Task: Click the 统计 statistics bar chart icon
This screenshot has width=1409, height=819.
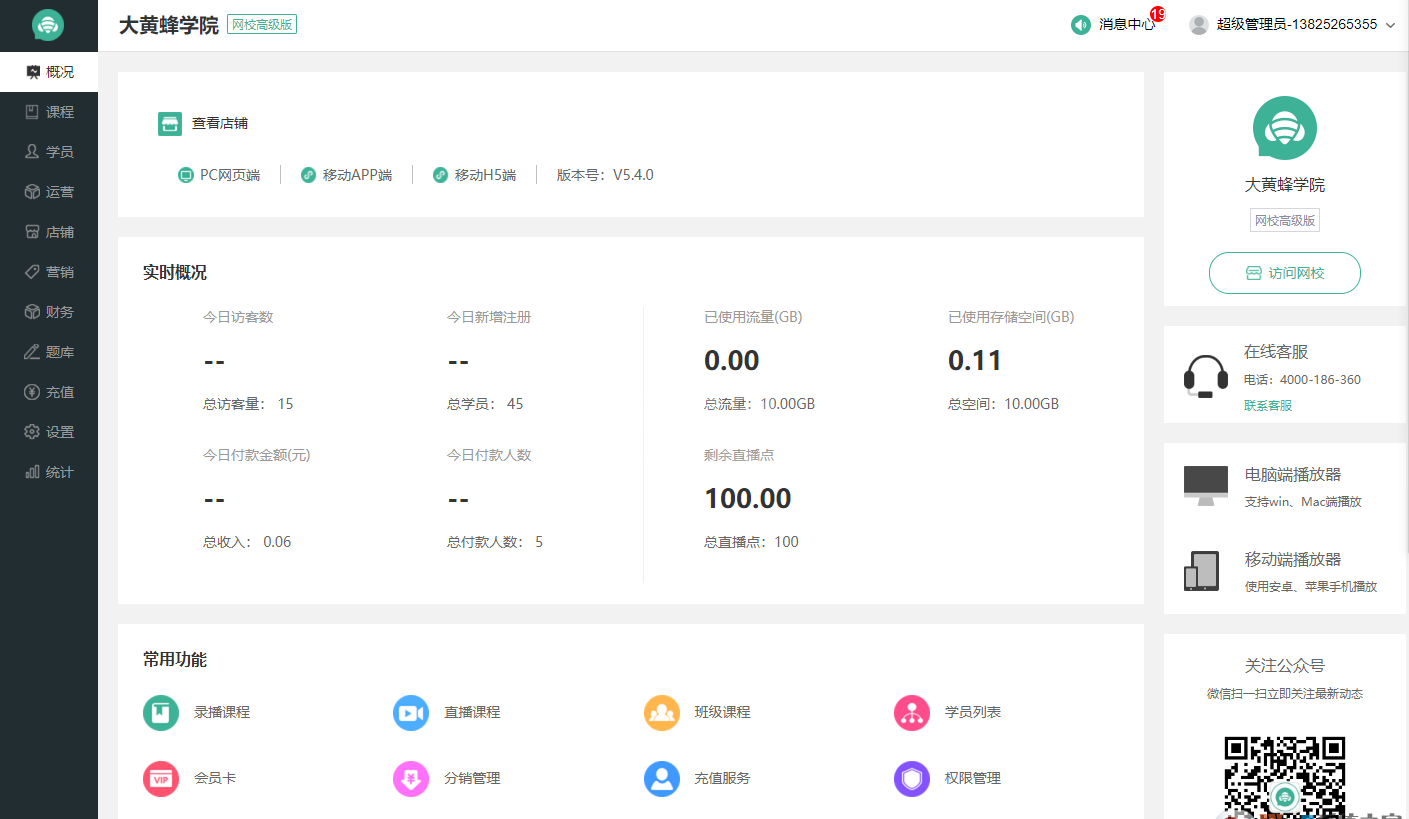Action: pyautogui.click(x=32, y=472)
